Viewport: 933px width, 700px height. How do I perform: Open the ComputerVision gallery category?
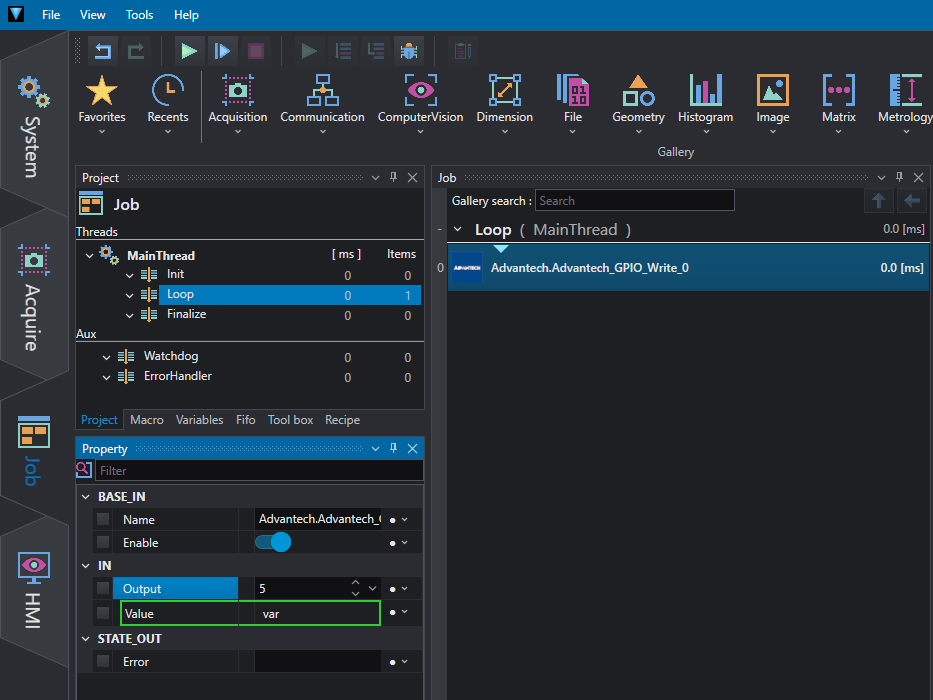(420, 100)
